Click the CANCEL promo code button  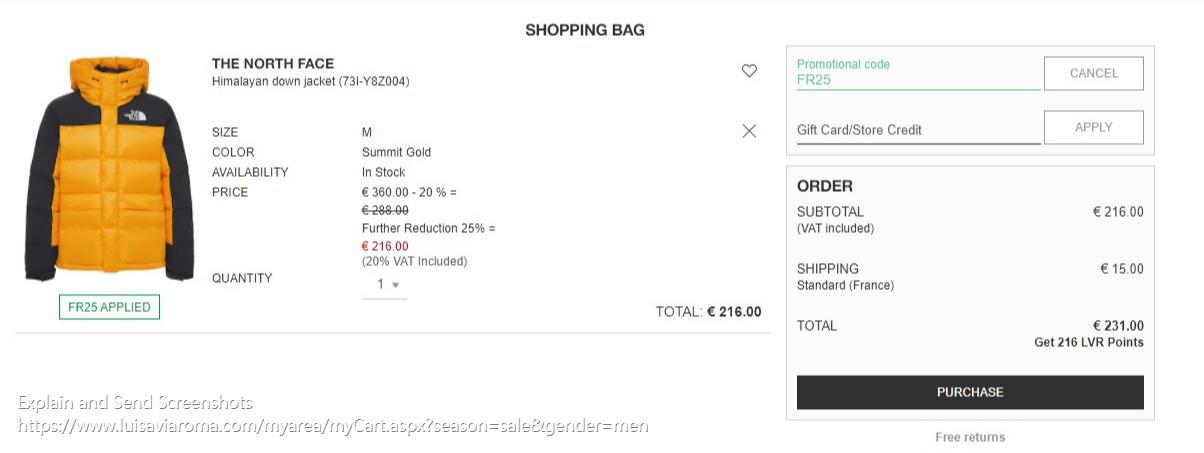pos(1093,73)
